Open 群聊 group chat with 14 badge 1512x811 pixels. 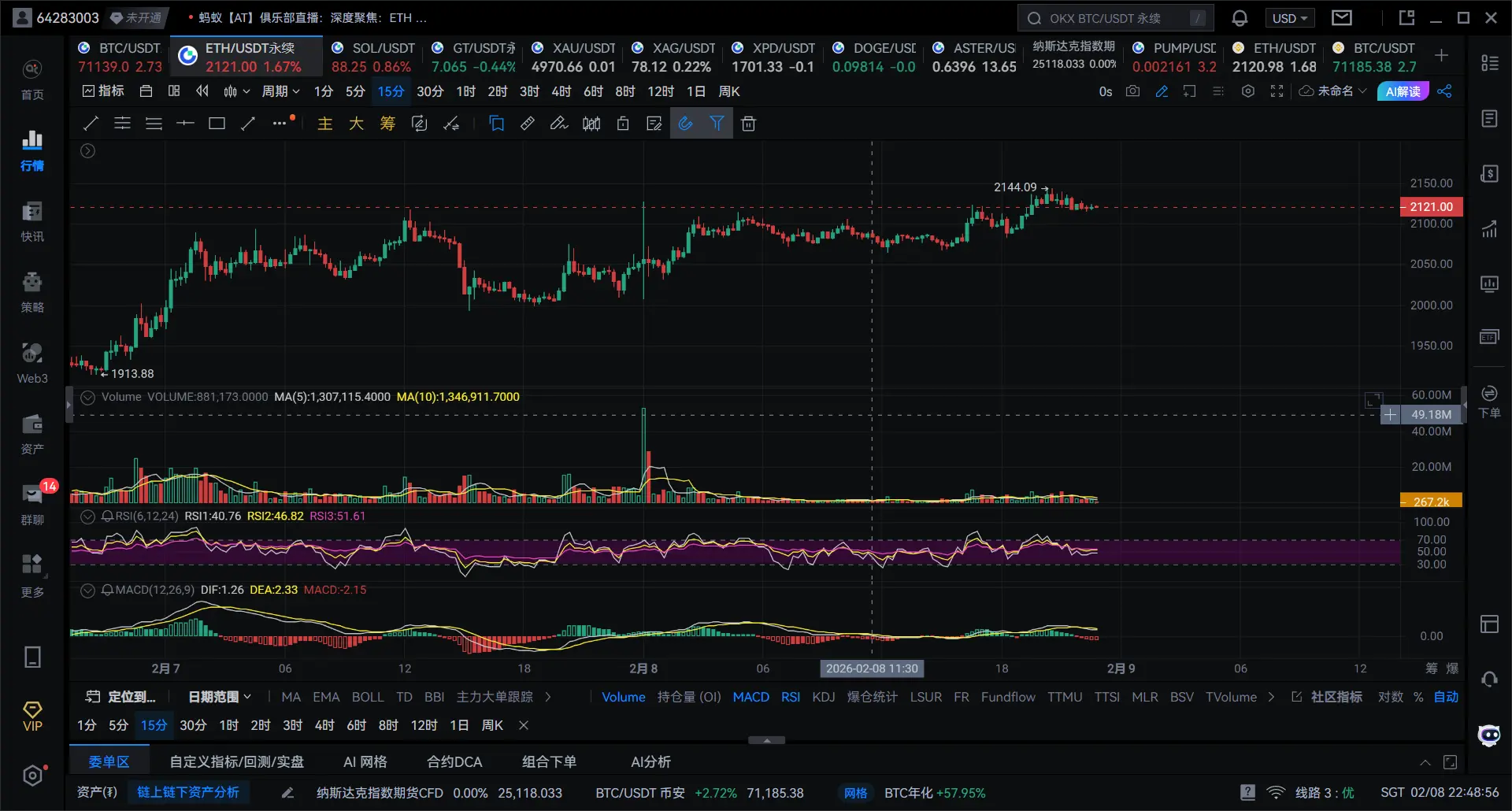coord(32,505)
